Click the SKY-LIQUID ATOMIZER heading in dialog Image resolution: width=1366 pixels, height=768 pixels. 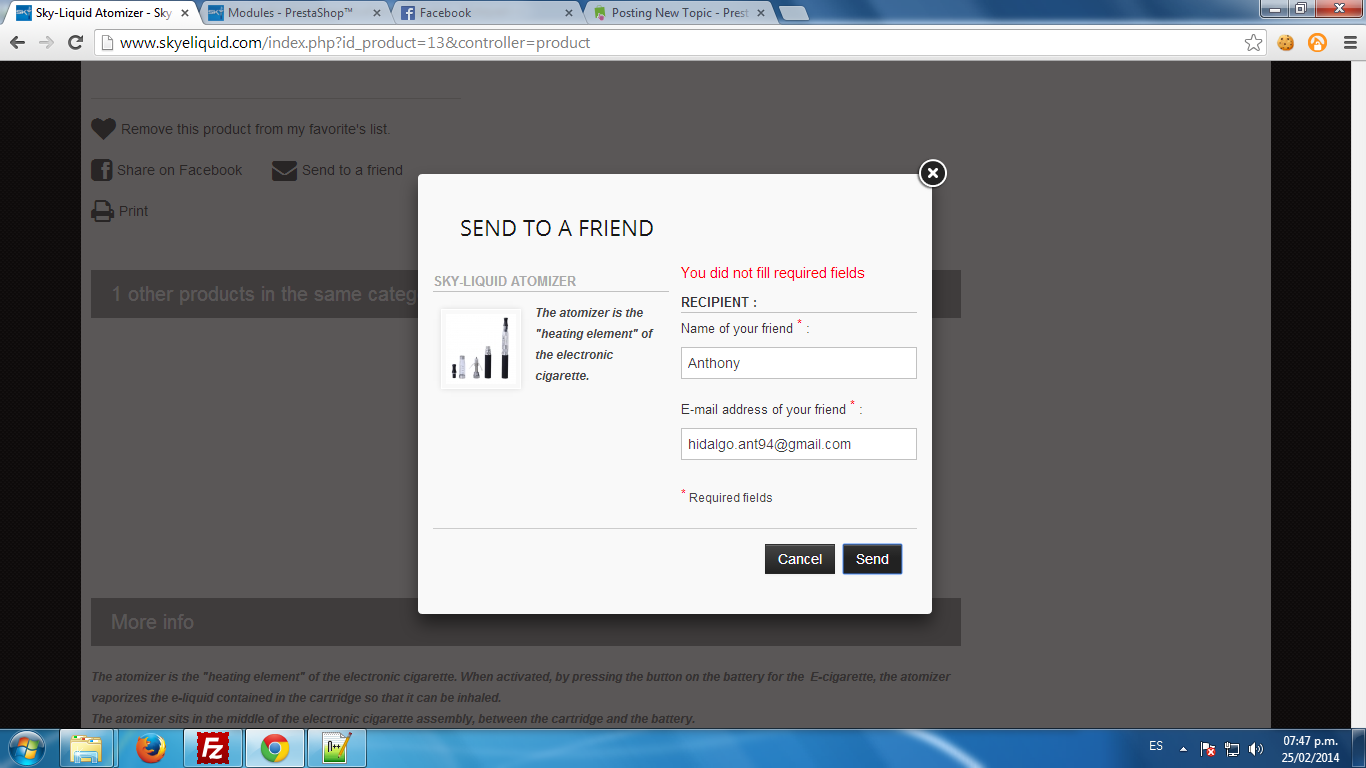click(x=505, y=281)
